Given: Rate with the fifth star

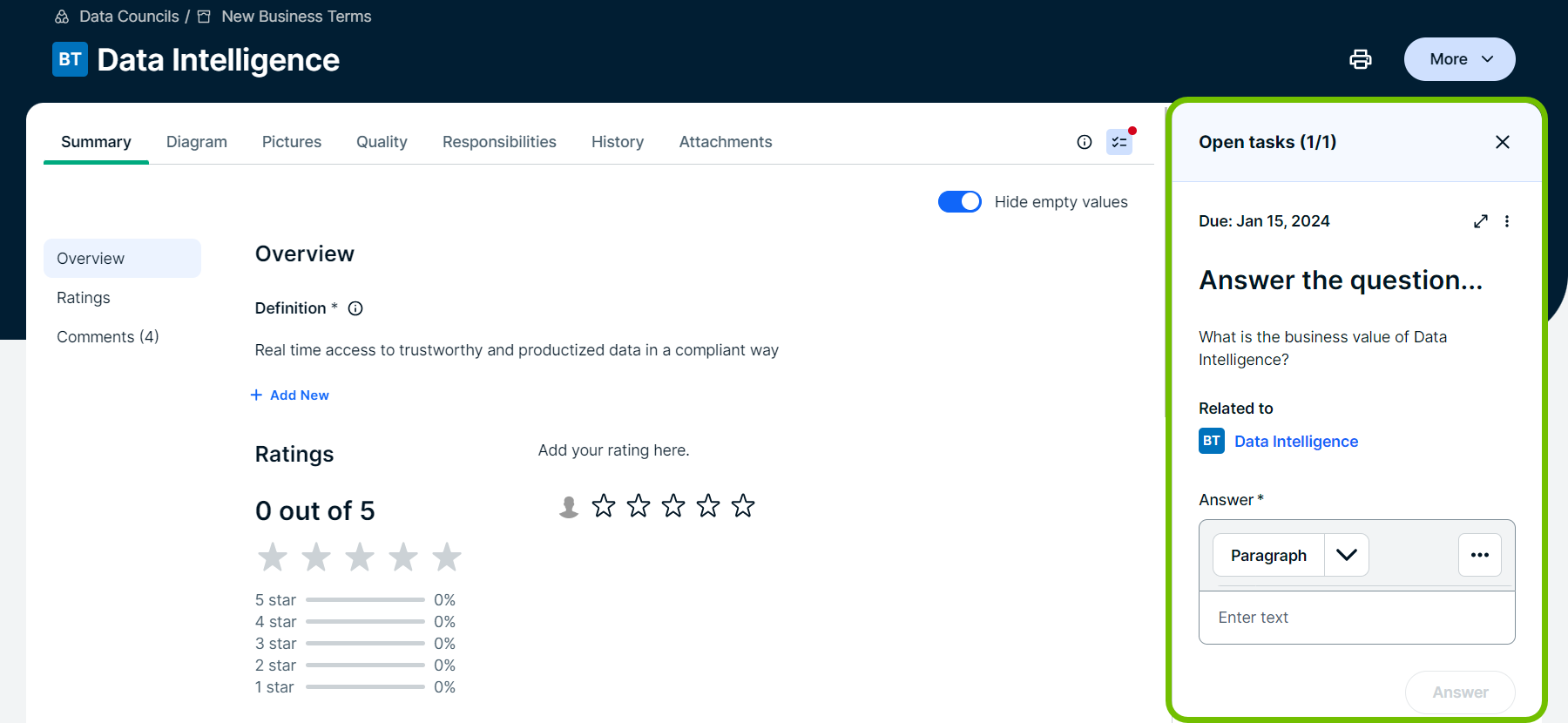Looking at the screenshot, I should [x=743, y=506].
